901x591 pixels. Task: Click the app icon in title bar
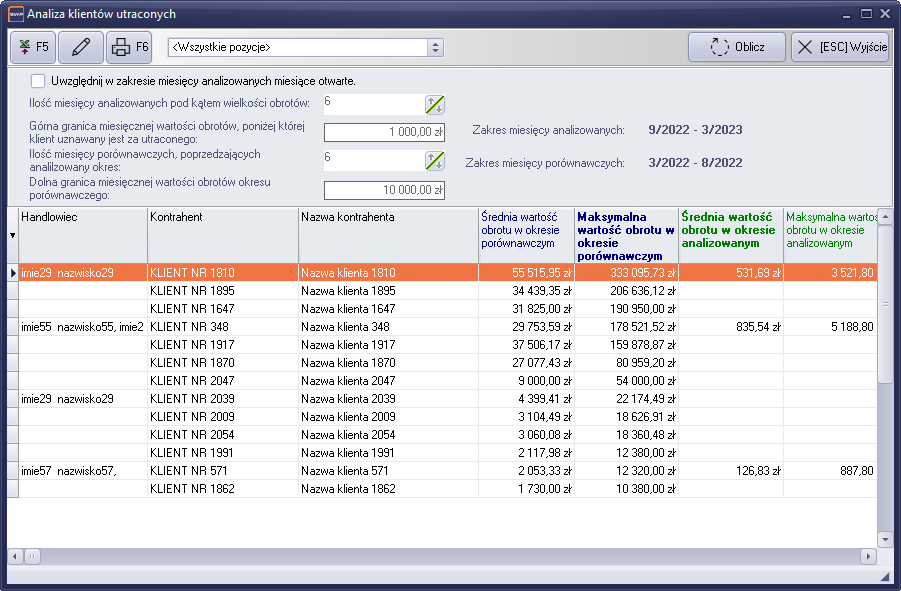pyautogui.click(x=15, y=14)
